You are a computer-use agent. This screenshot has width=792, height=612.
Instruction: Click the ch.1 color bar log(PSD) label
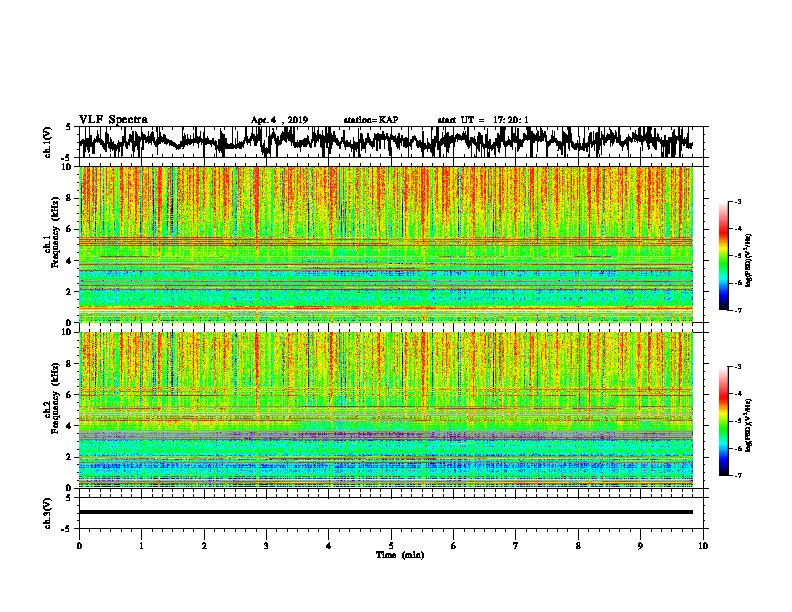749,261
